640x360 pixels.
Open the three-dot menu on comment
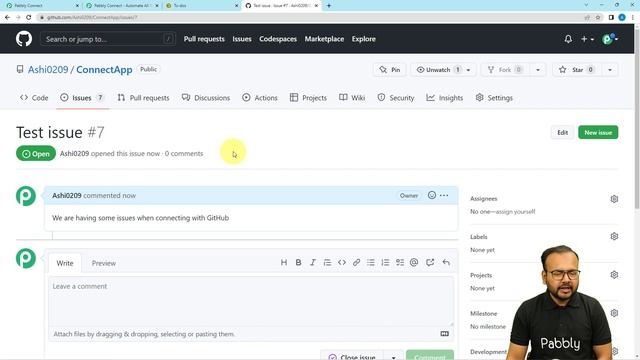pyautogui.click(x=444, y=196)
